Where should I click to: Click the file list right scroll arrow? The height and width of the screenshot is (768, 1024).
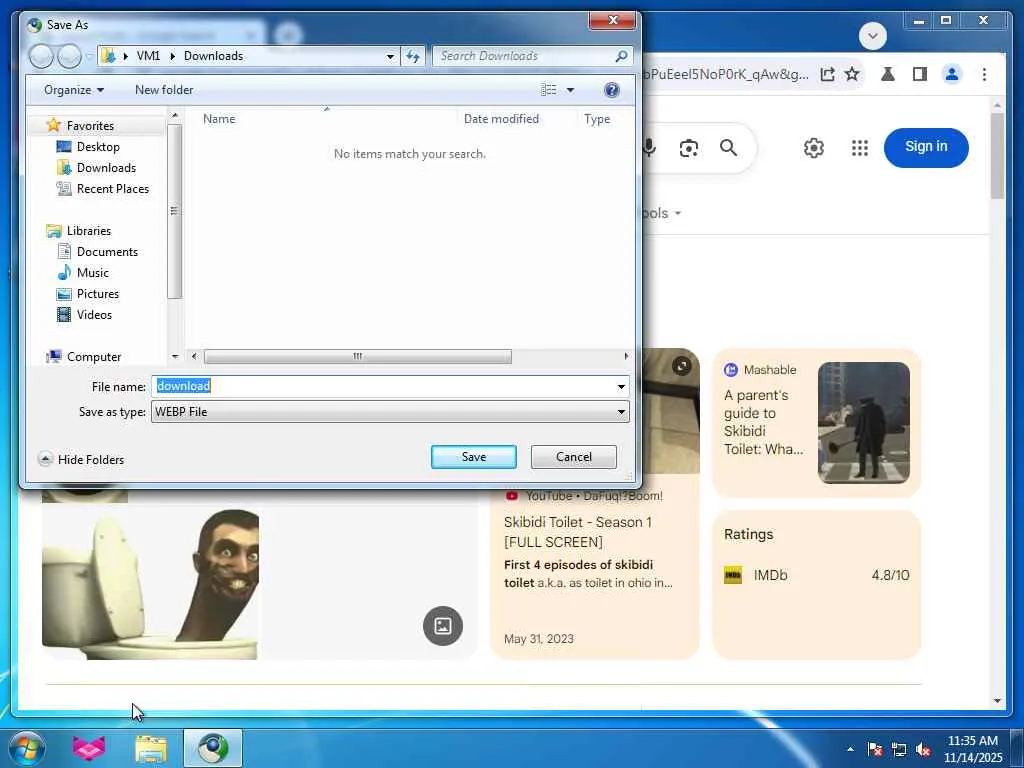click(x=626, y=357)
